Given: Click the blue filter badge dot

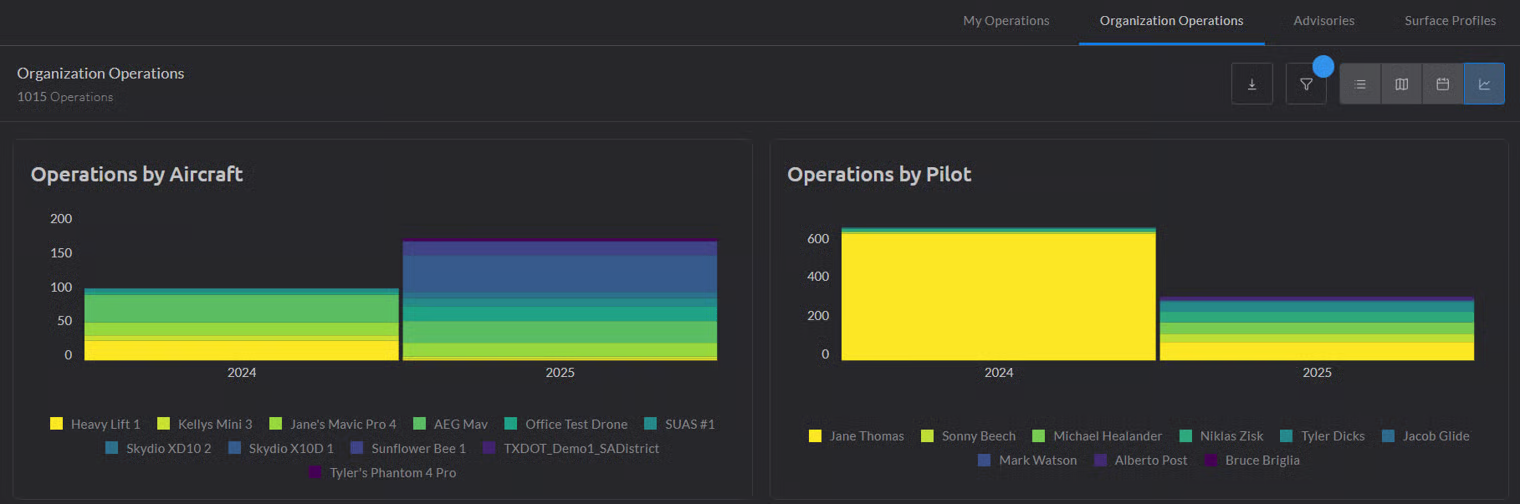Looking at the screenshot, I should point(1323,67).
